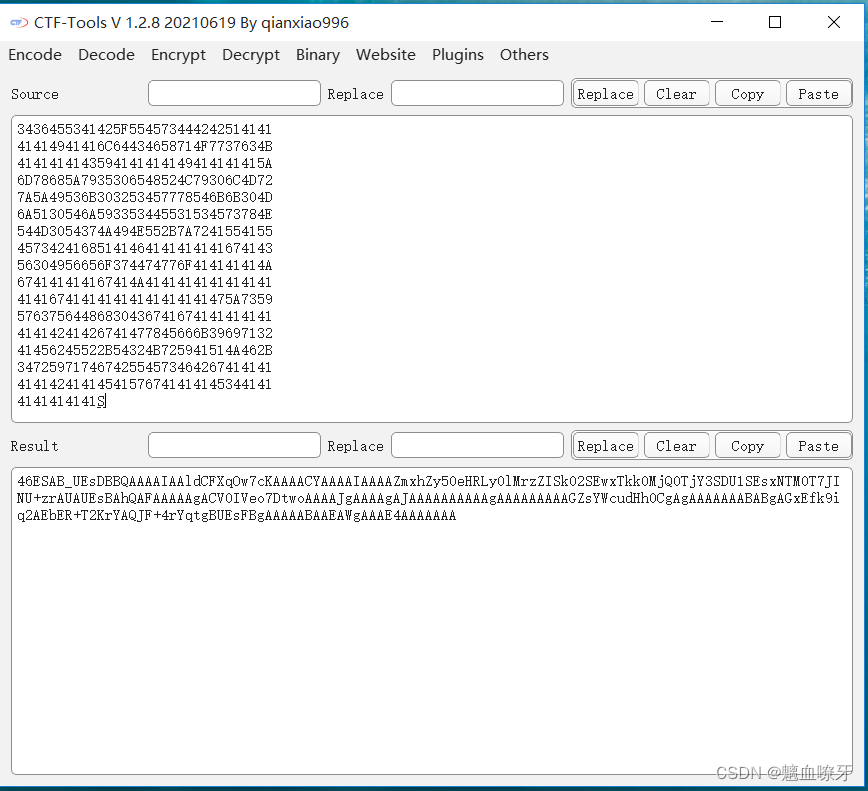Image resolution: width=868 pixels, height=791 pixels.
Task: Open the Encode menu
Action: coord(35,55)
